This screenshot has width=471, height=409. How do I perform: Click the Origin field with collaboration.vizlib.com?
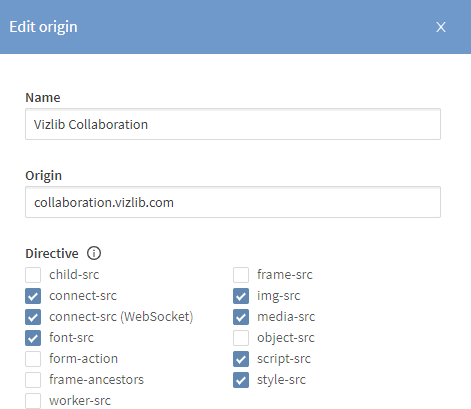233,202
